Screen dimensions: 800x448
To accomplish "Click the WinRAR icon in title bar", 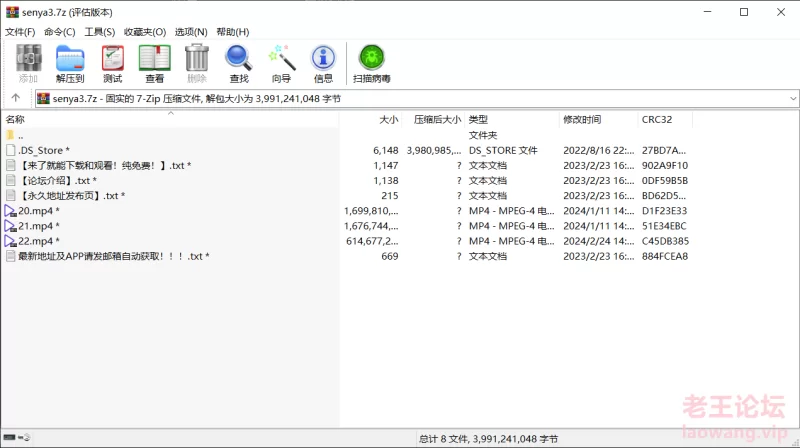I will click(x=12, y=12).
